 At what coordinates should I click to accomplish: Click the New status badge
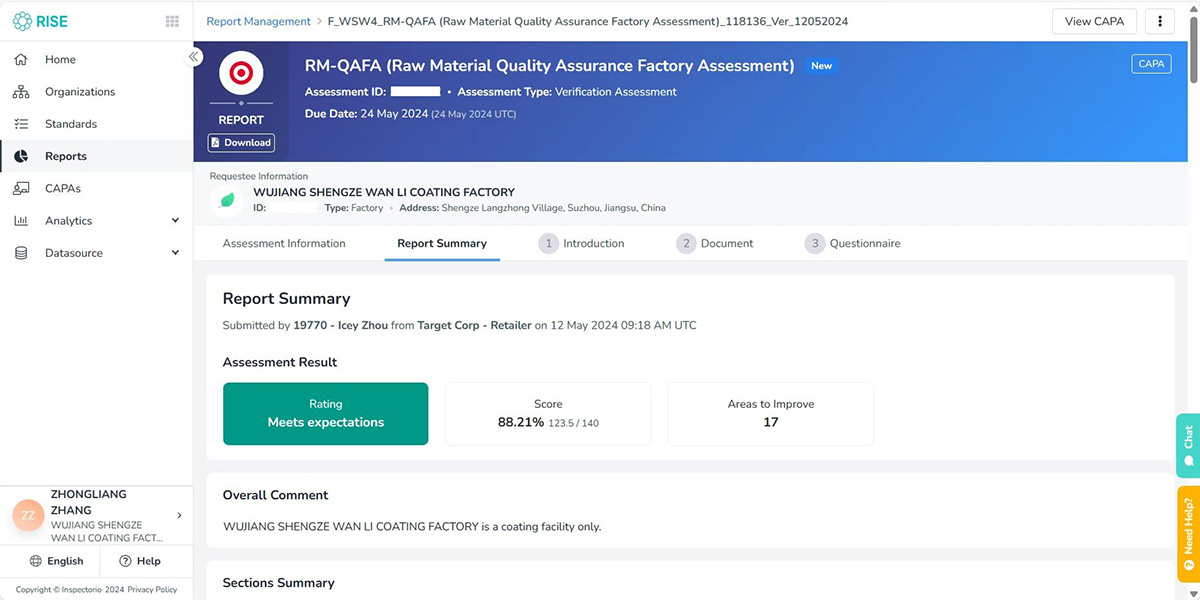click(821, 66)
